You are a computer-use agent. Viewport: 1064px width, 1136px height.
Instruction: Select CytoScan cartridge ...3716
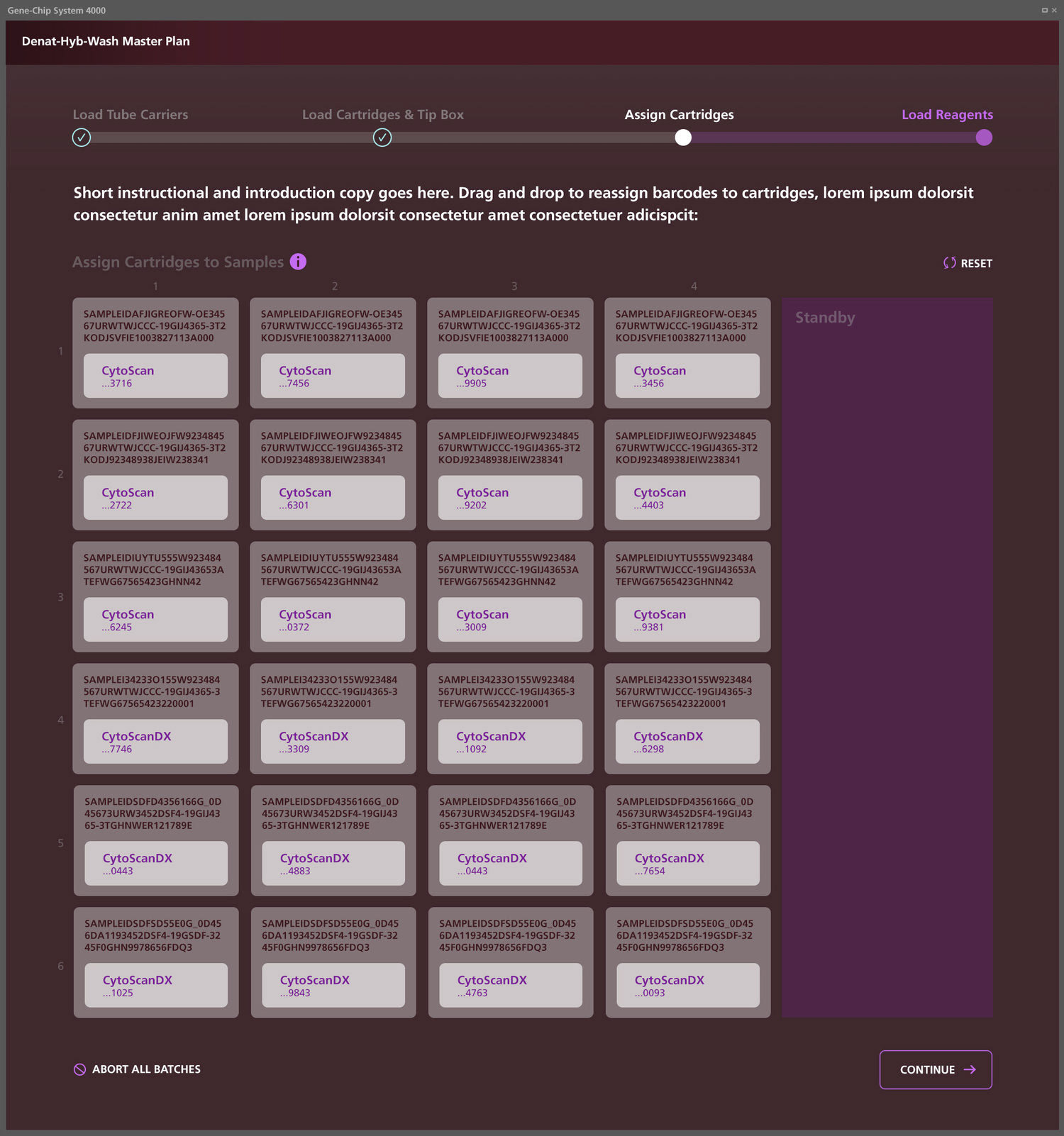pos(155,376)
